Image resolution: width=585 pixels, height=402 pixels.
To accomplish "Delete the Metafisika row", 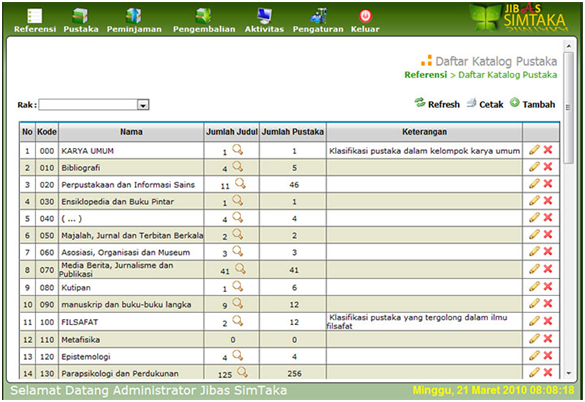I will (548, 339).
